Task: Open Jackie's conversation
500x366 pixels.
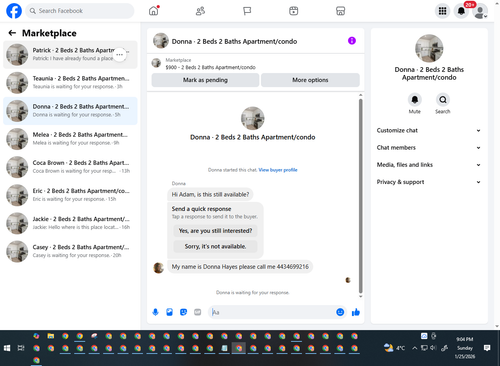Action: [x=70, y=223]
